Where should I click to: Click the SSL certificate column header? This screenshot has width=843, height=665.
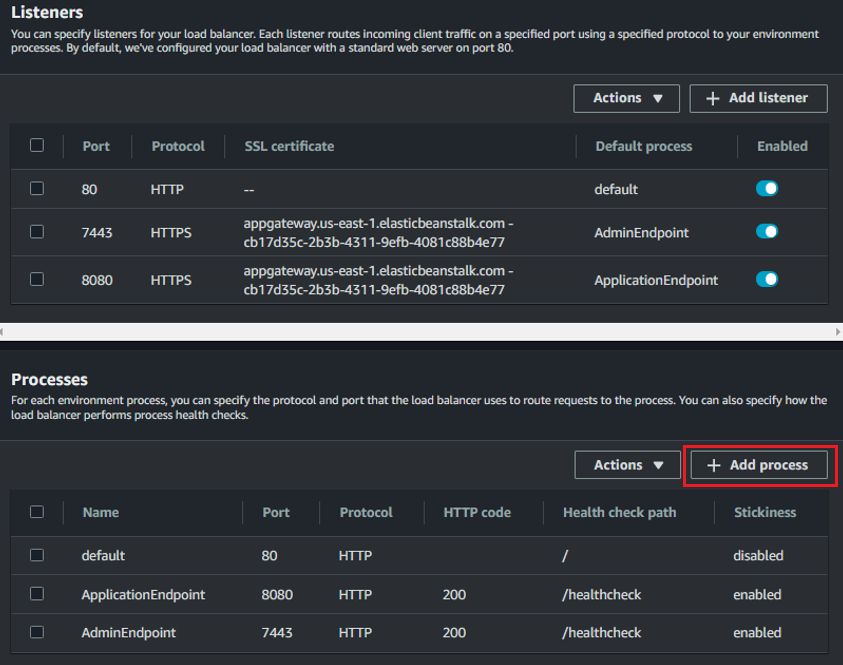[x=289, y=146]
